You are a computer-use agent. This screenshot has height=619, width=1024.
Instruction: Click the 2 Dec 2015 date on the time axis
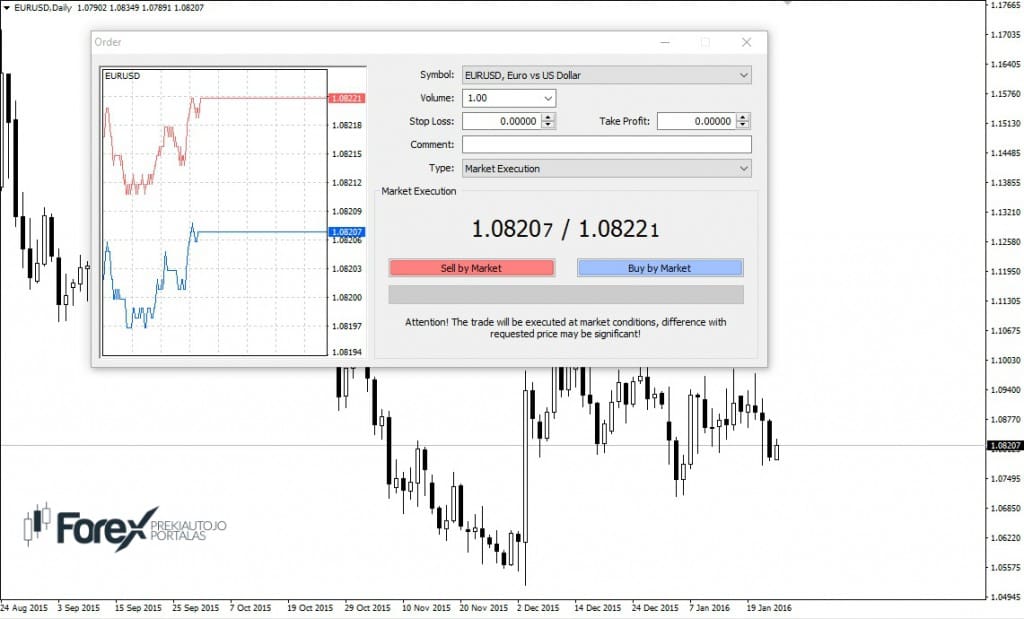click(538, 608)
